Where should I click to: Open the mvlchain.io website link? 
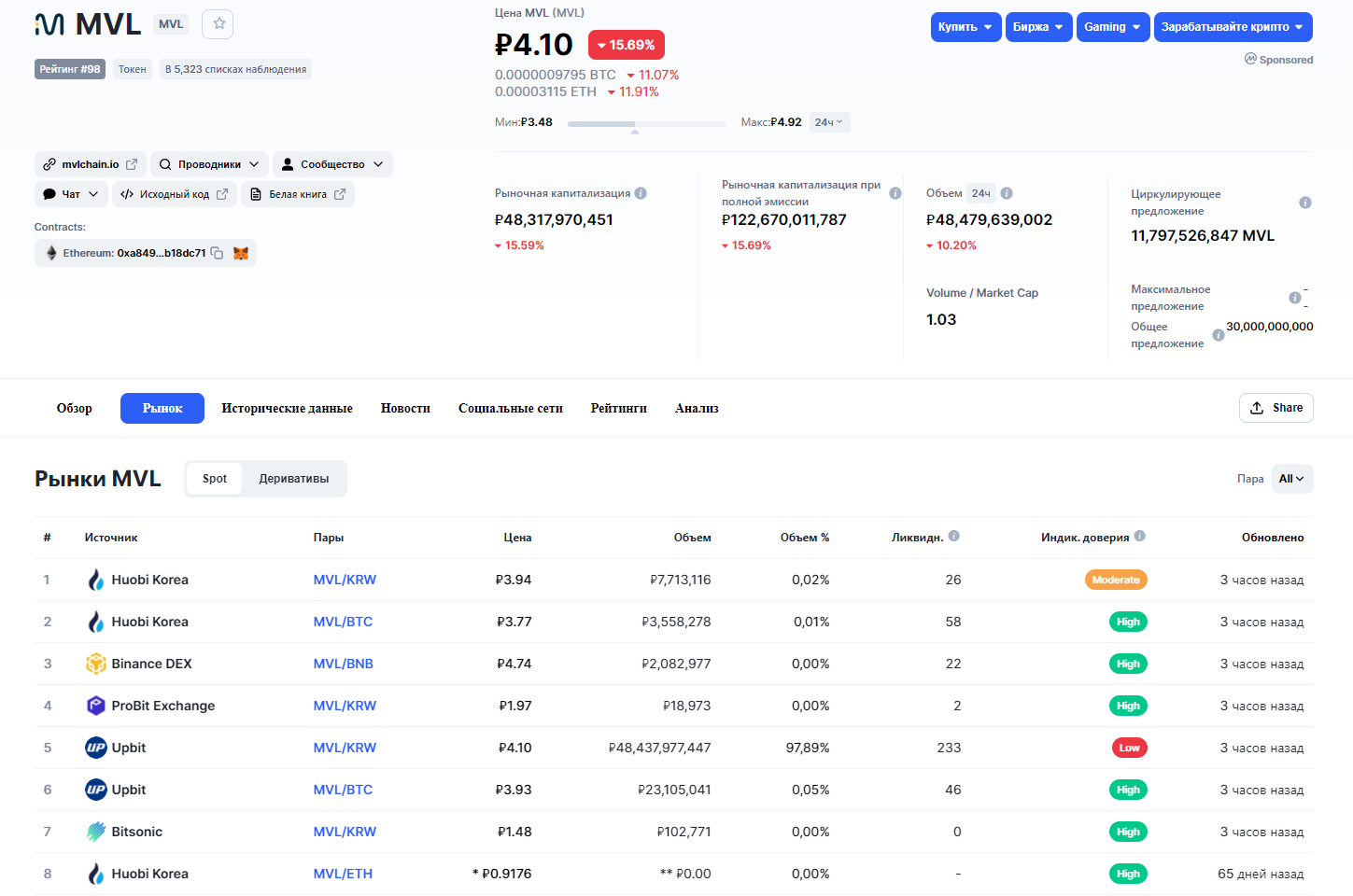91,164
